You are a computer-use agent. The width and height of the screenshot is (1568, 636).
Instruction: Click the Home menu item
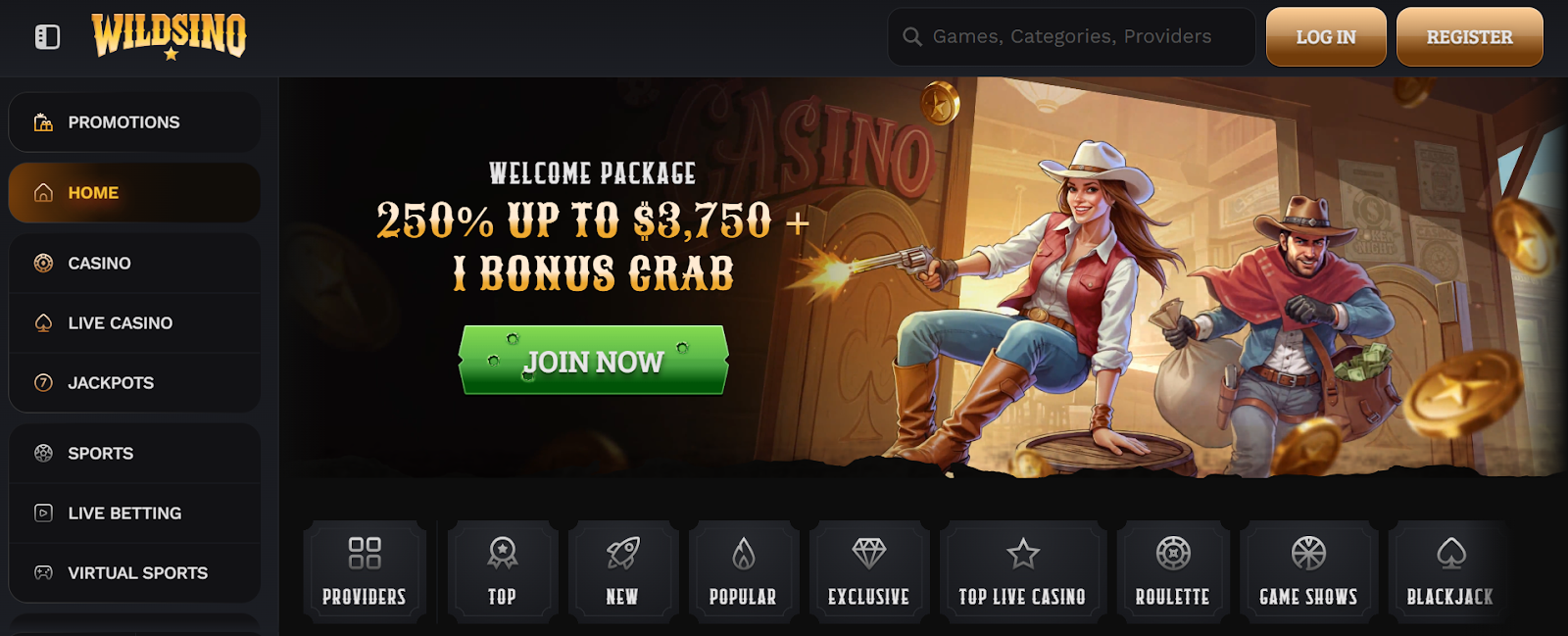coord(134,193)
